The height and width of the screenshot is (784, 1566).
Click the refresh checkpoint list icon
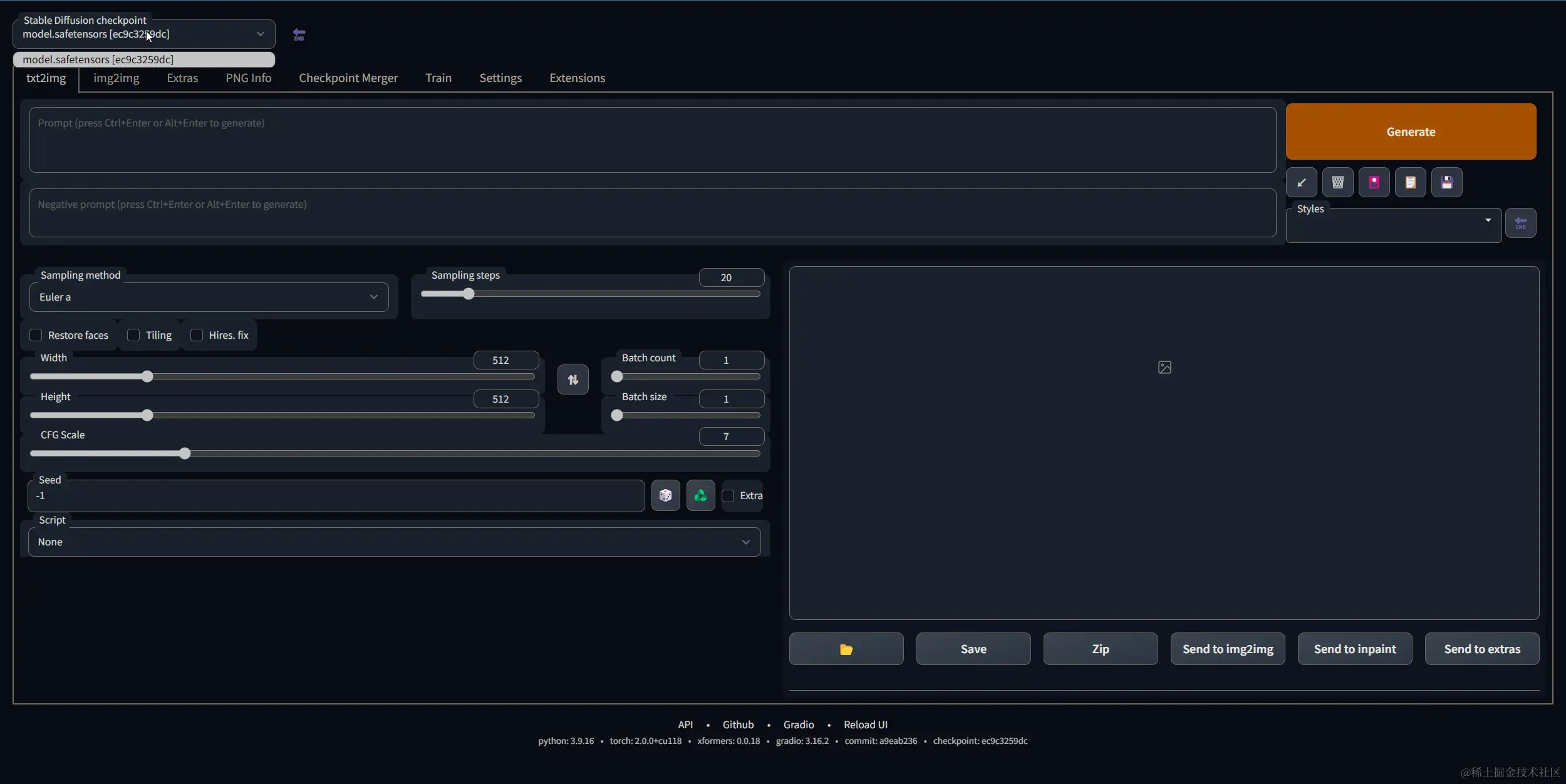tap(299, 34)
